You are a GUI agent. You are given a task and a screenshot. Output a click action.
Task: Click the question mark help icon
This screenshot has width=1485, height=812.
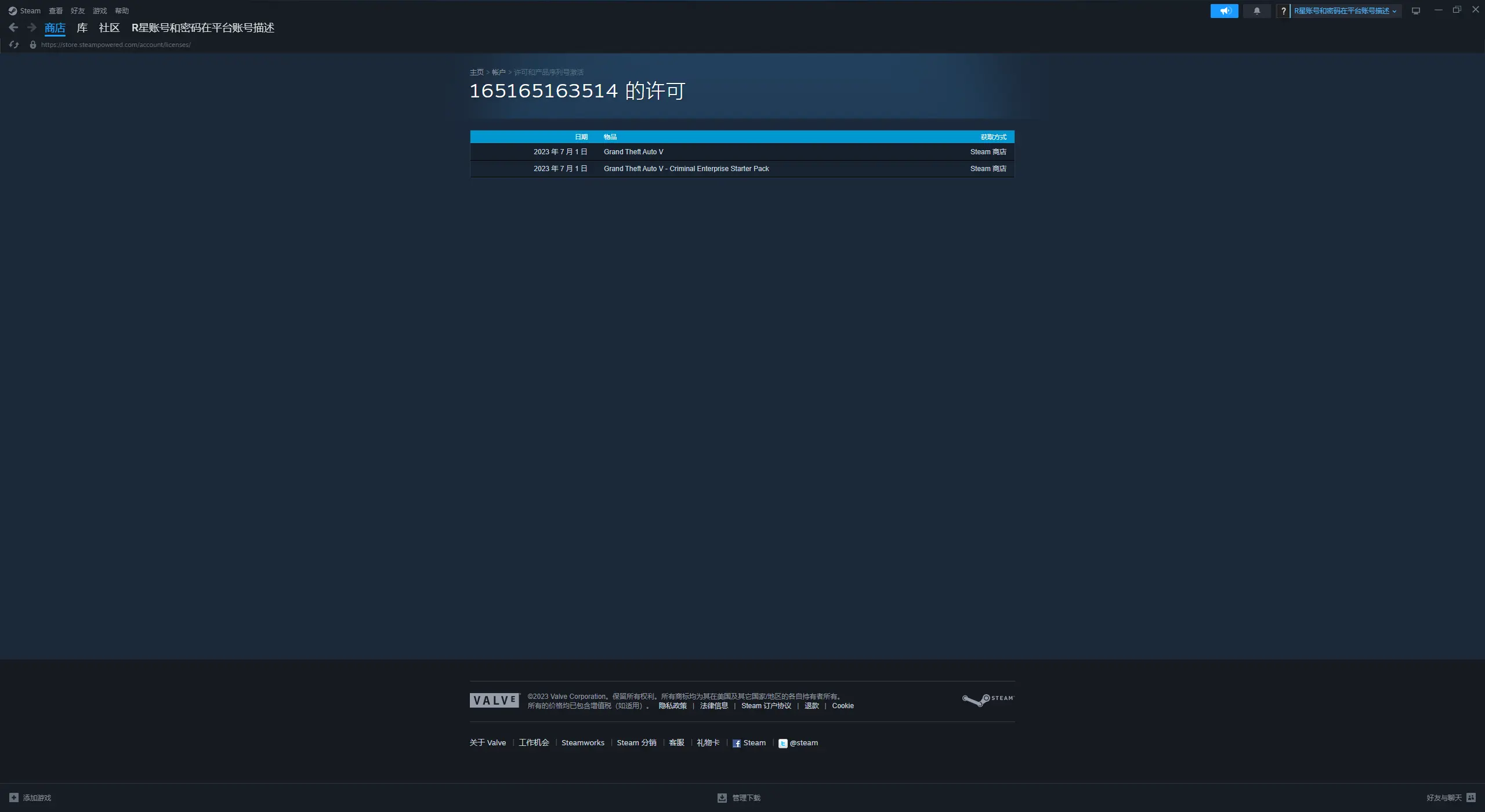1283,11
